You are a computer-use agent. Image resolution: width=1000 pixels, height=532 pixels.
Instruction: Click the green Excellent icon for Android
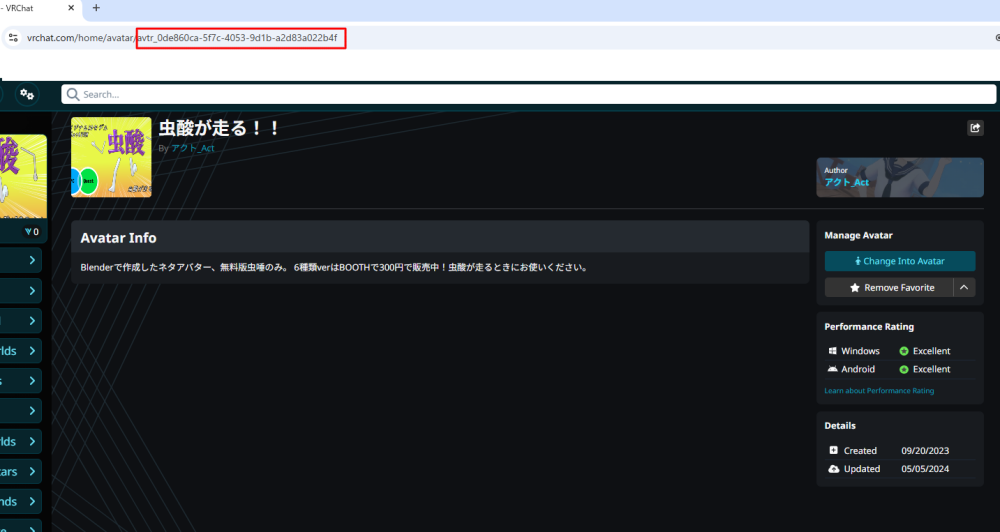coord(904,369)
